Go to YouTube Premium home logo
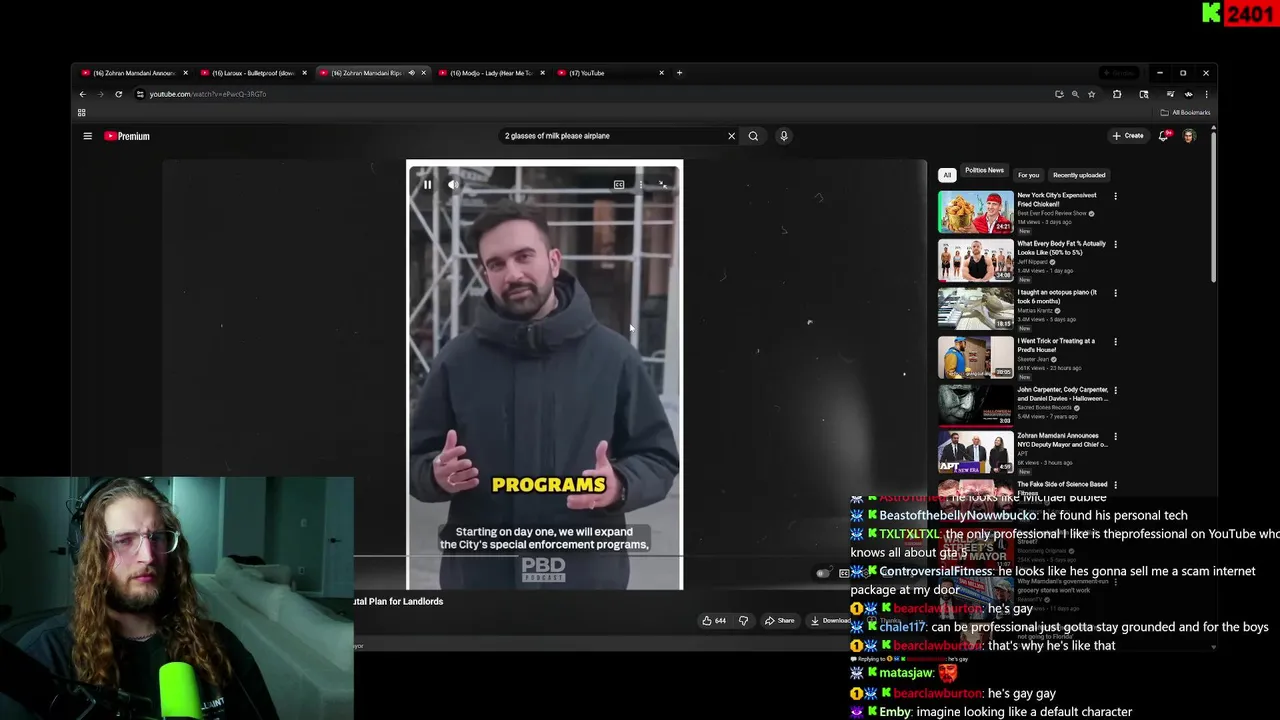Screen dimensions: 1280x720 (x=127, y=136)
